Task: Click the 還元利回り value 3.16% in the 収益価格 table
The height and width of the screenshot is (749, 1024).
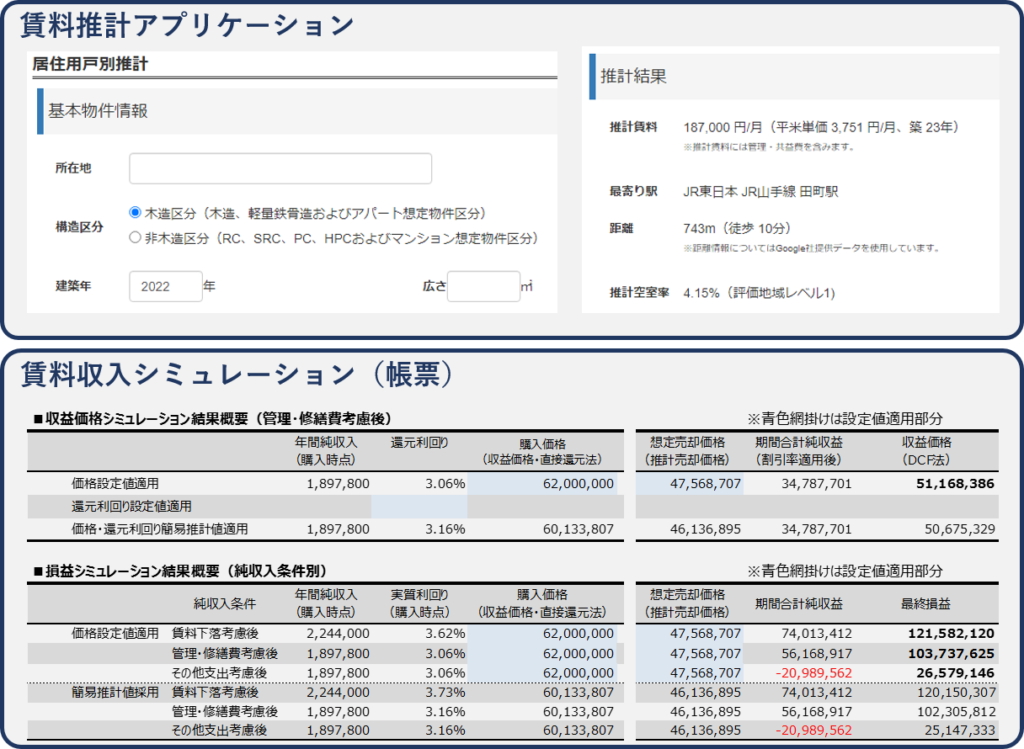Action: [445, 529]
